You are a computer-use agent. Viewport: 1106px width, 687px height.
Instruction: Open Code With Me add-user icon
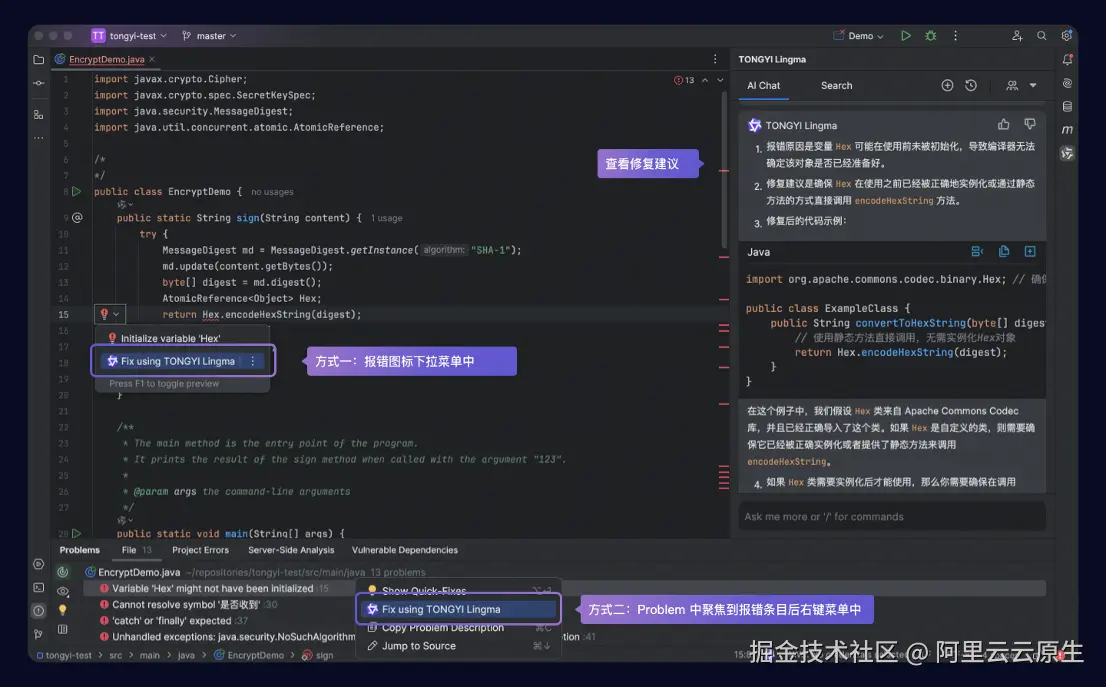click(1017, 35)
